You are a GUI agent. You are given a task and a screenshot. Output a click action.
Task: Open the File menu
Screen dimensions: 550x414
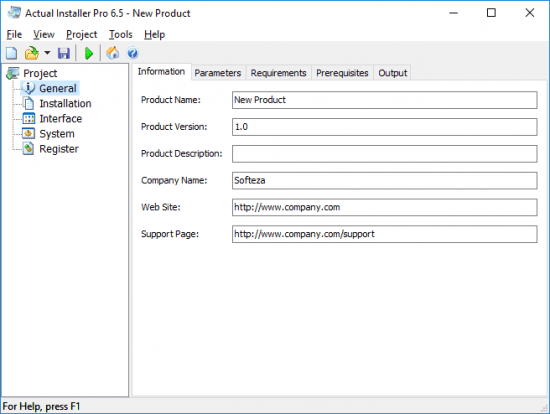14,34
